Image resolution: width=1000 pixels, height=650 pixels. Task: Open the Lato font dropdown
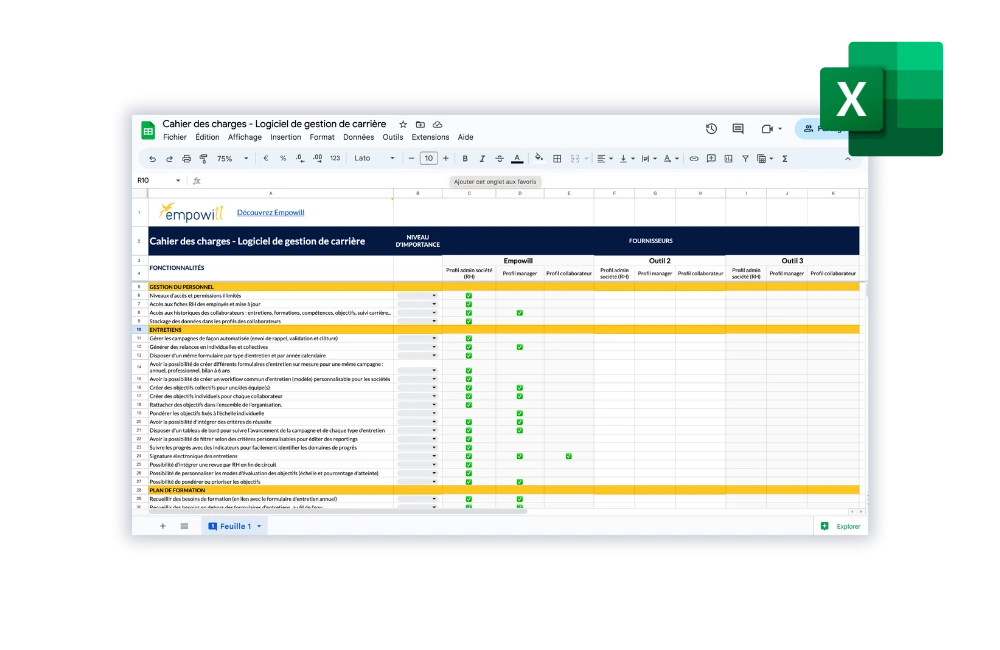374,158
